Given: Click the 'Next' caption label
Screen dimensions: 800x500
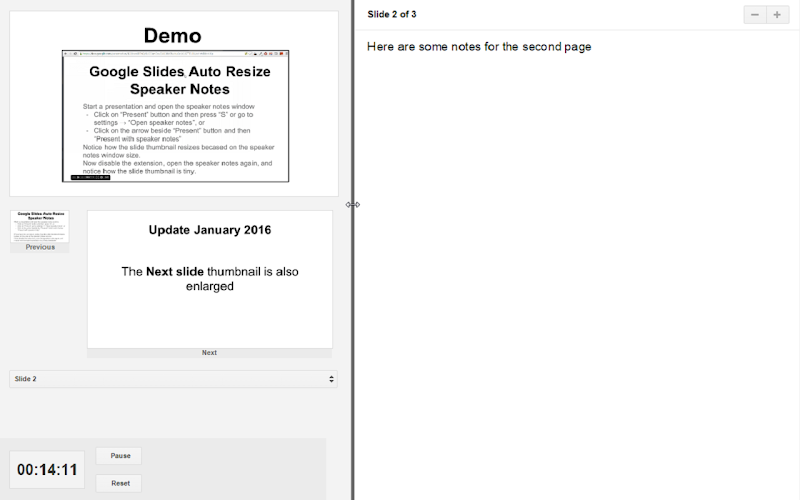Looking at the screenshot, I should [x=209, y=353].
